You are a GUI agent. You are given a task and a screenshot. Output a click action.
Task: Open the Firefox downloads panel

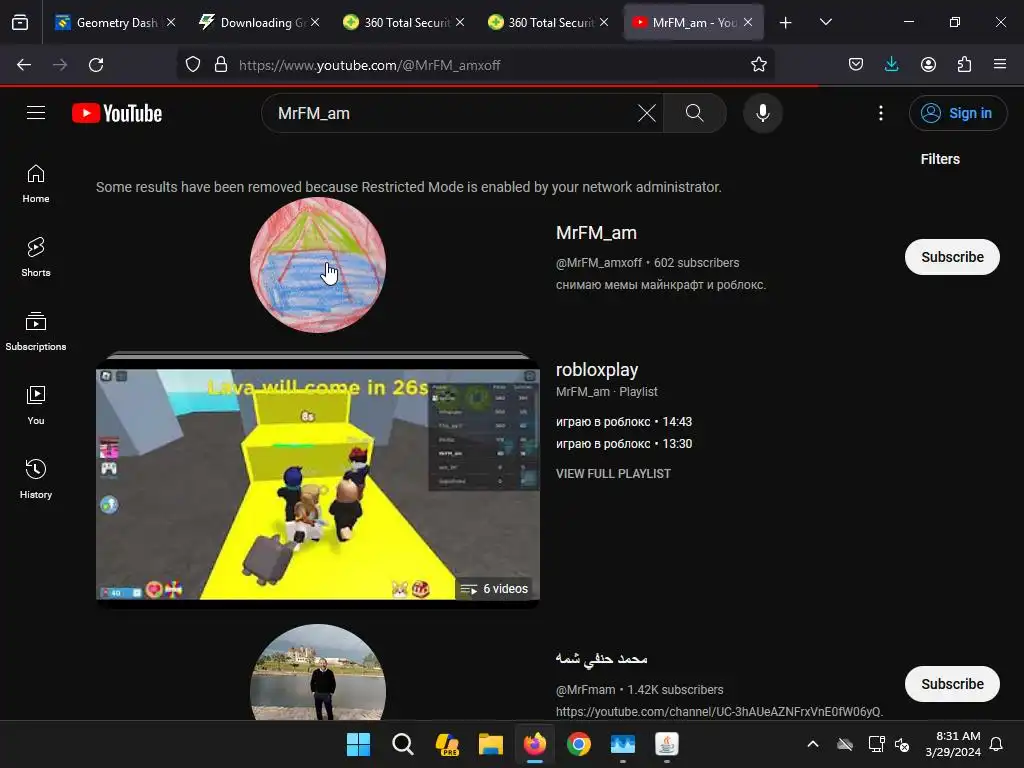pos(891,65)
